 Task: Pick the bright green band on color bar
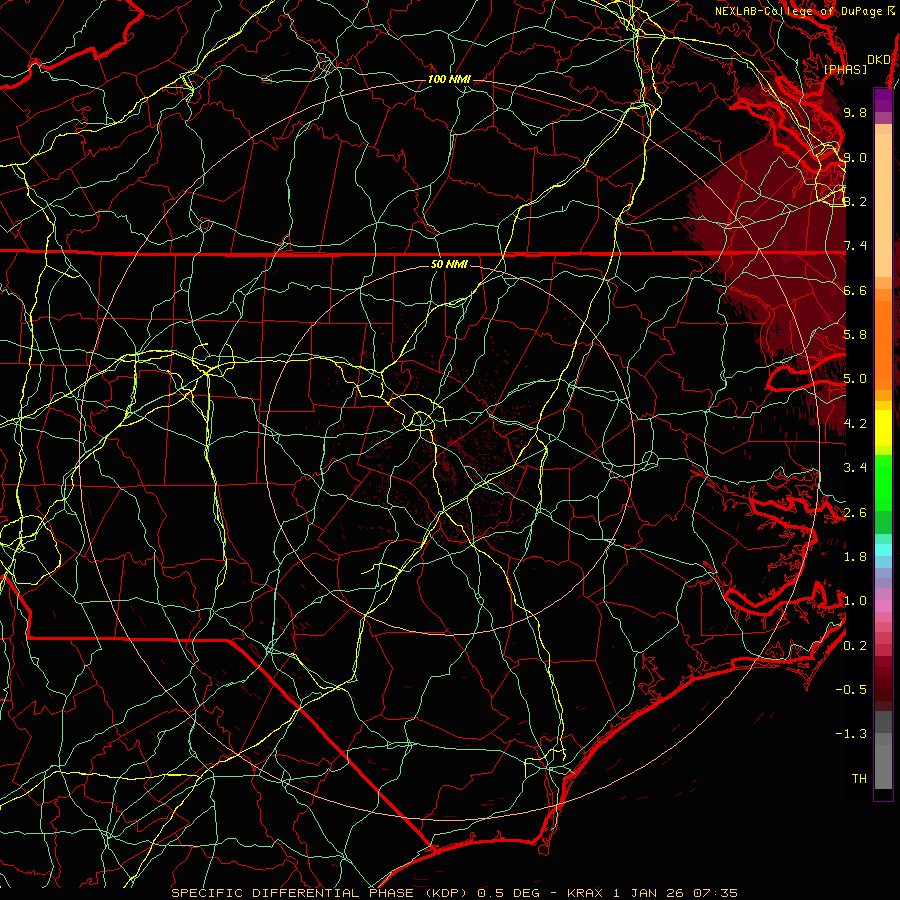tap(883, 483)
